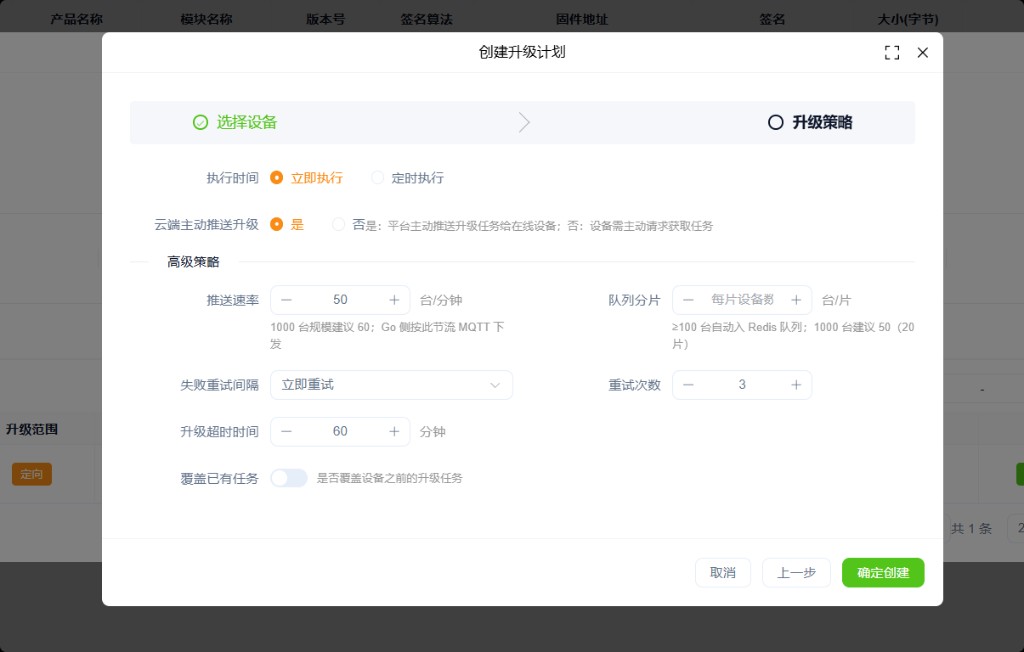The height and width of the screenshot is (652, 1024).
Task: Toggle the 覆盖已有任务 switch
Action: 289,478
